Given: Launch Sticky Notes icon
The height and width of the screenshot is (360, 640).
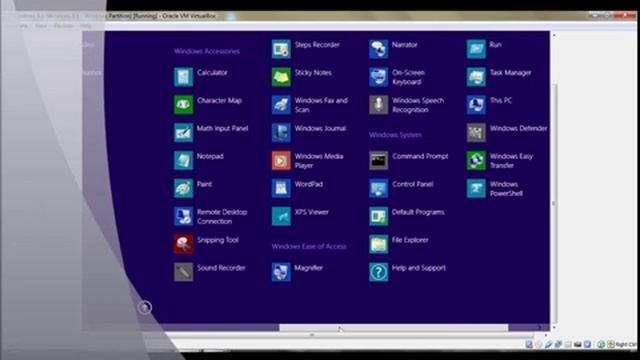Looking at the screenshot, I should pos(281,77).
